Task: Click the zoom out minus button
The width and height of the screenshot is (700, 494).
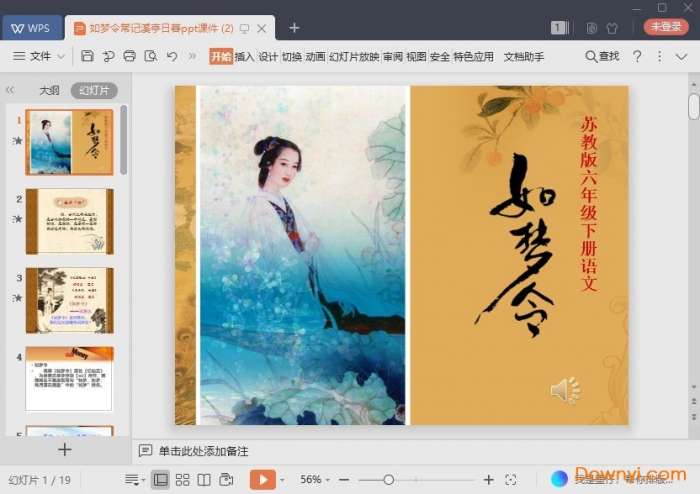Action: [344, 480]
